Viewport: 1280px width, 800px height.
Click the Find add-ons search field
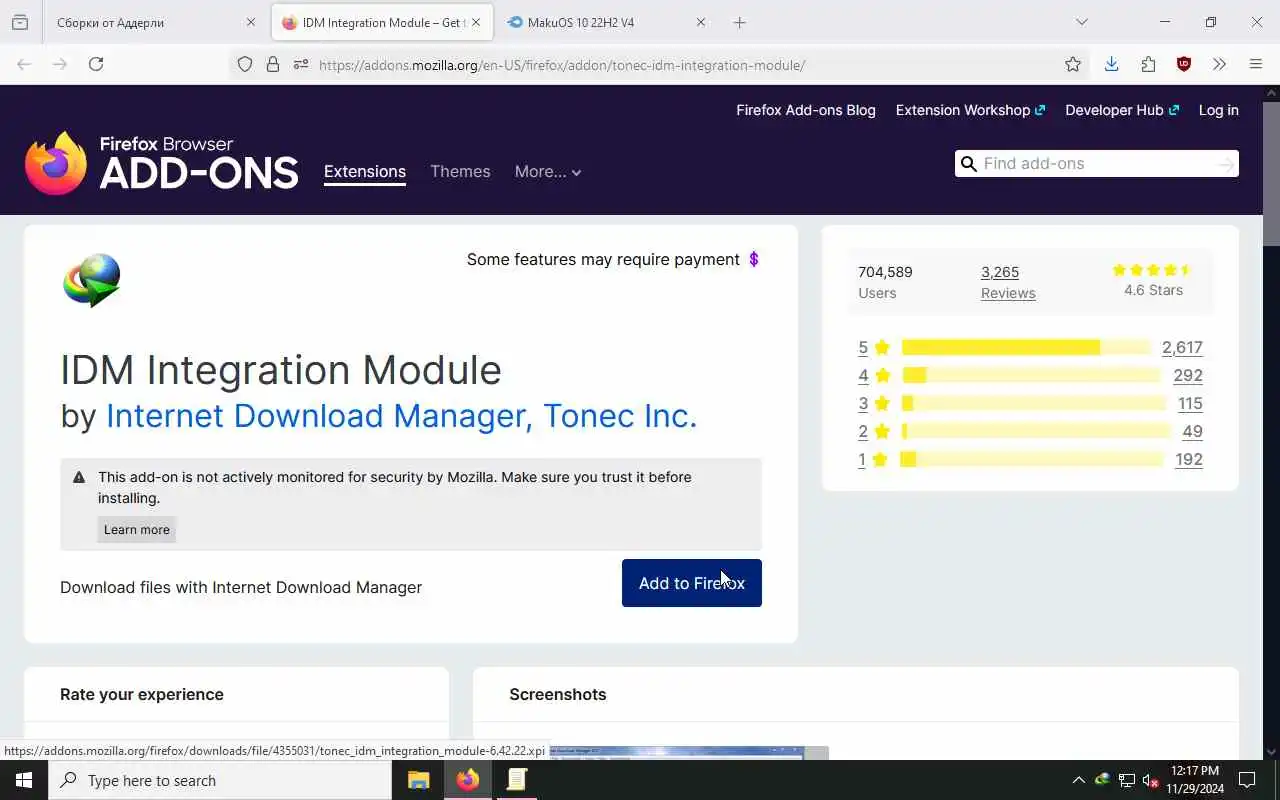[1096, 164]
